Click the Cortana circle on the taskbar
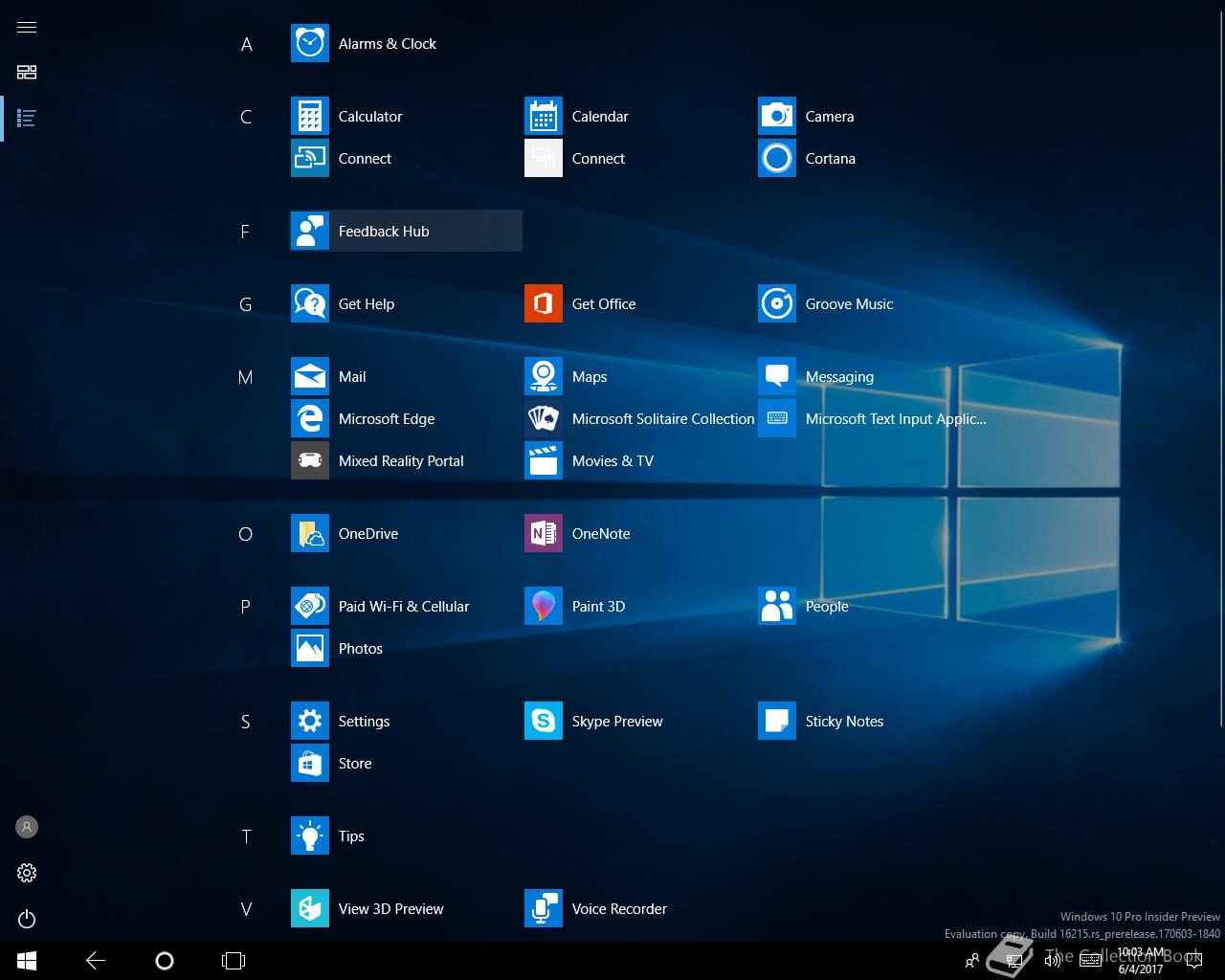 click(165, 961)
